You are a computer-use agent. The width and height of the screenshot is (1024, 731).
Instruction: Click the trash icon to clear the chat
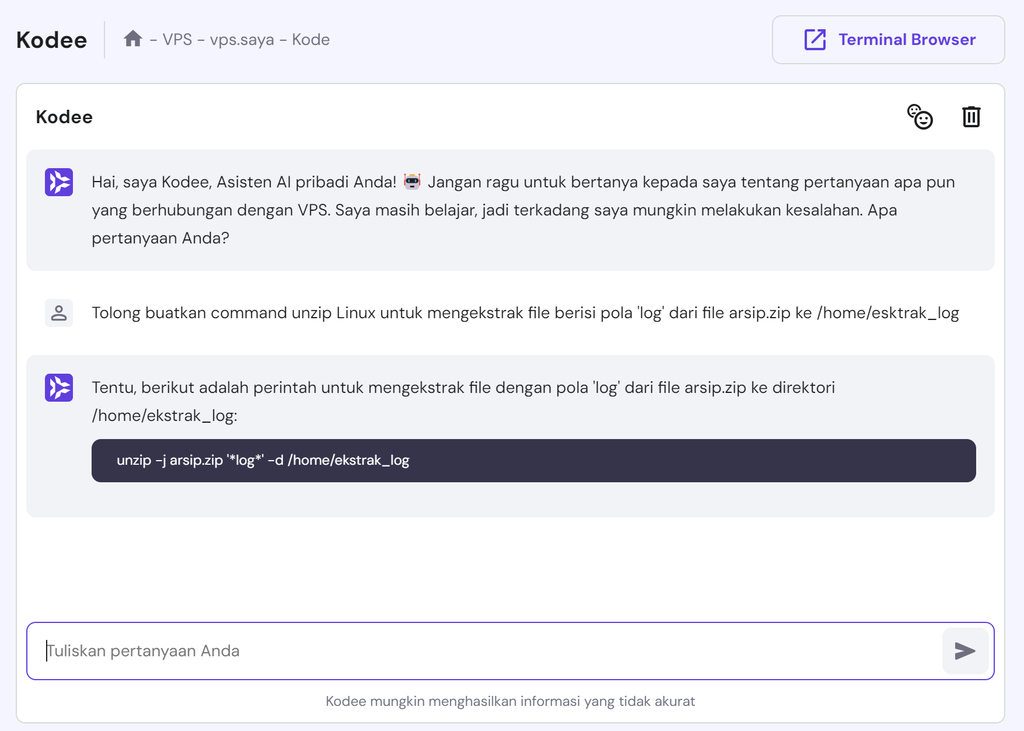coord(971,117)
